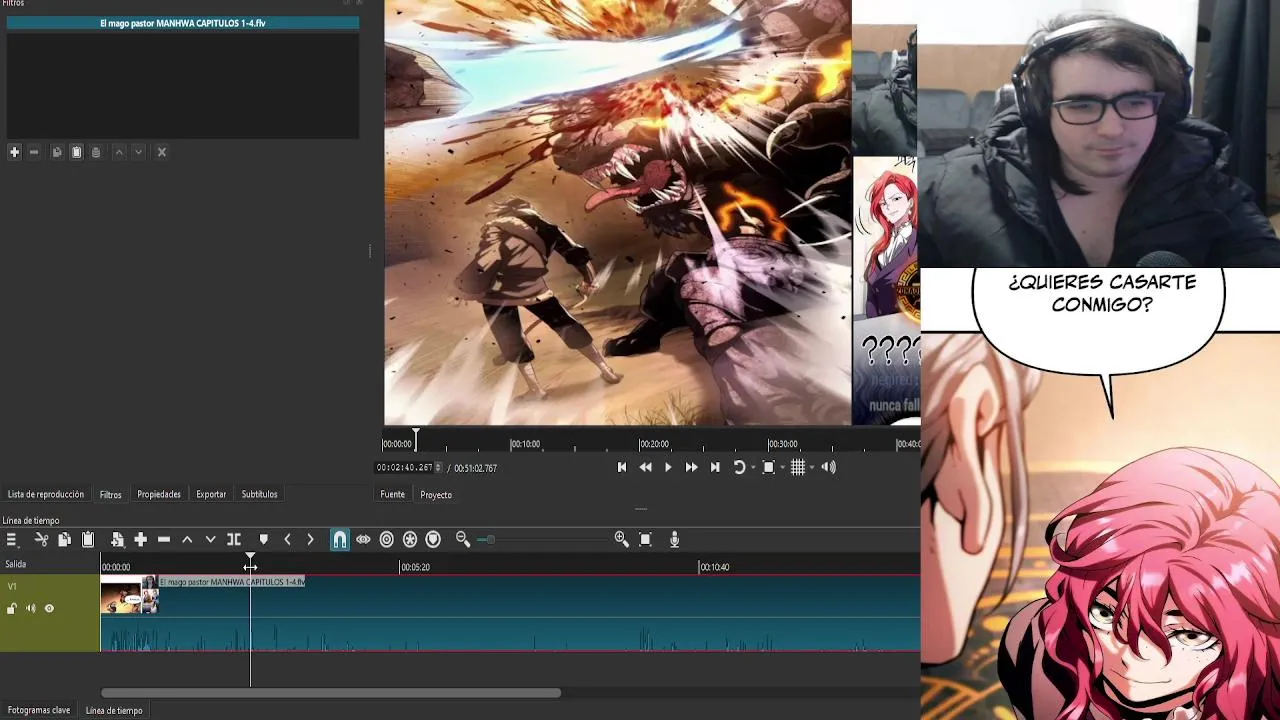
Task: Mute audio on track V1
Action: [x=31, y=608]
